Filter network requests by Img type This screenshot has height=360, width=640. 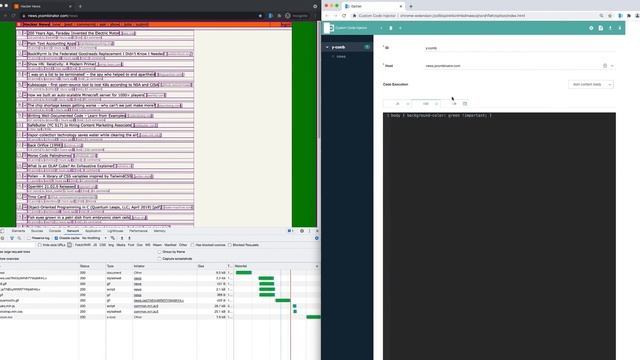coord(111,245)
